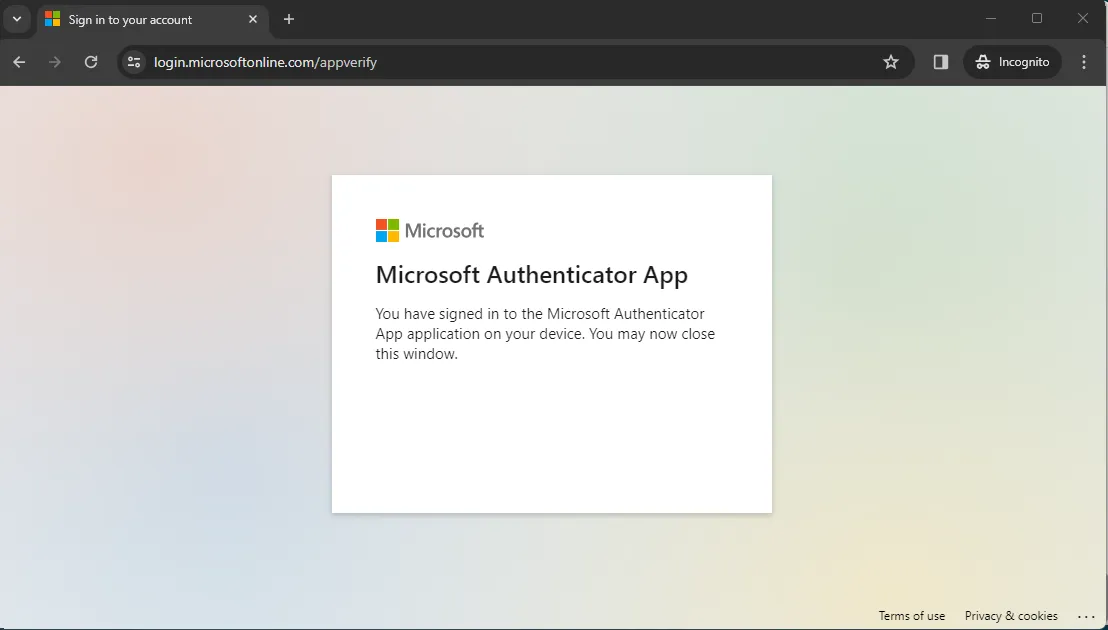Image resolution: width=1108 pixels, height=630 pixels.
Task: Open the Terms of use link
Action: coord(911,616)
